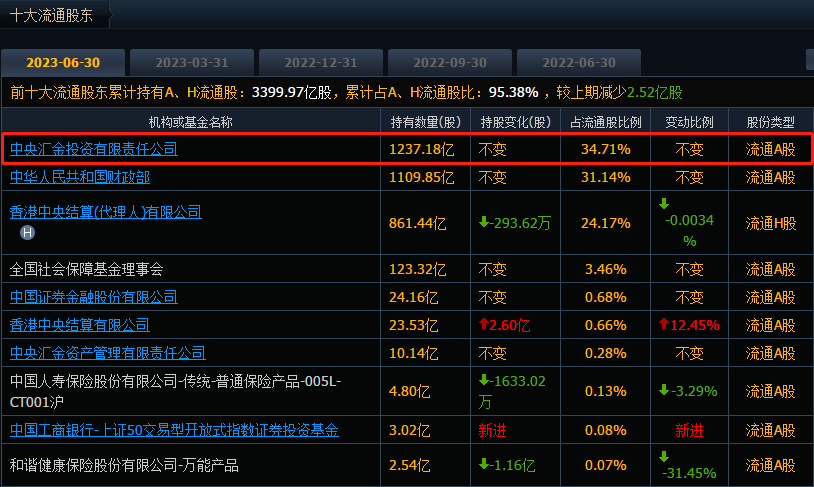Click the 0.08% share ratio cell

(605, 430)
